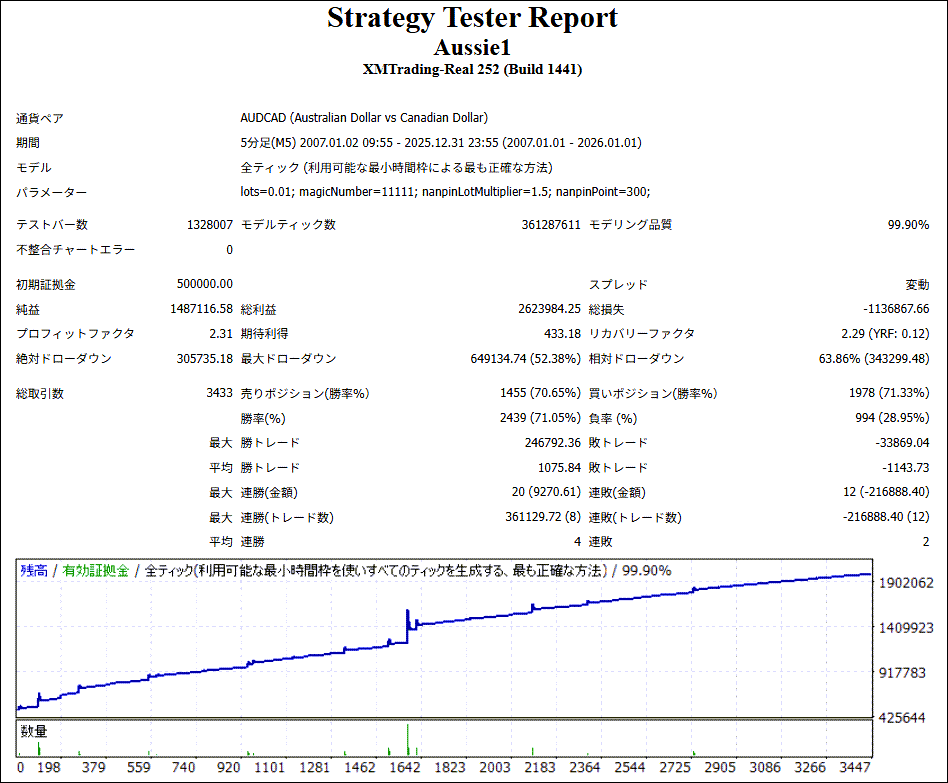This screenshot has height=783, width=948.
Task: Select the AUDCAD currency pair description
Action: click(364, 118)
